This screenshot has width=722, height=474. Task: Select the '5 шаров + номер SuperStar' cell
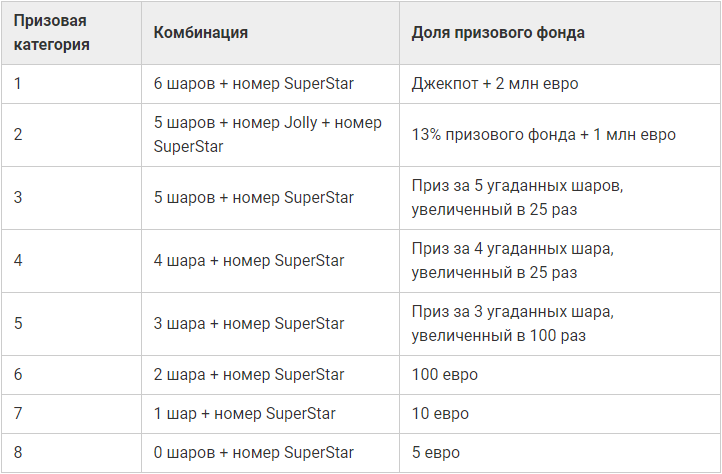click(x=254, y=197)
